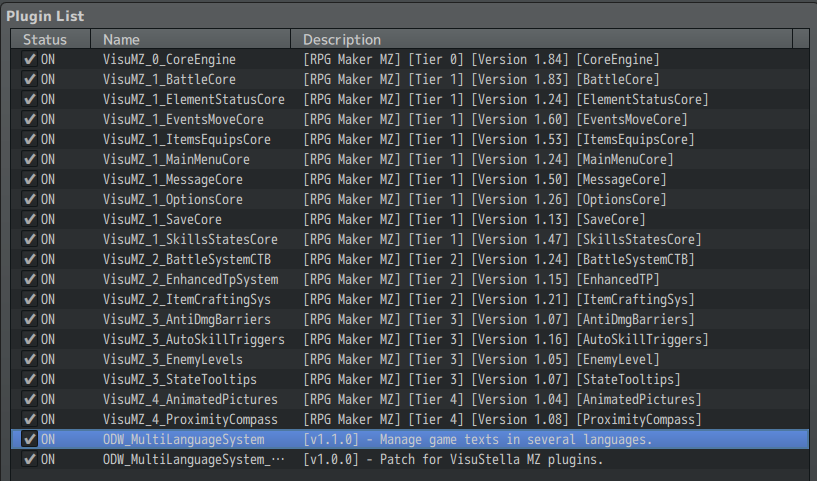Uncheck the VisuMZ_1_SkillsStatesCore checkbox
Viewport: 817px width, 481px height.
(x=30, y=239)
